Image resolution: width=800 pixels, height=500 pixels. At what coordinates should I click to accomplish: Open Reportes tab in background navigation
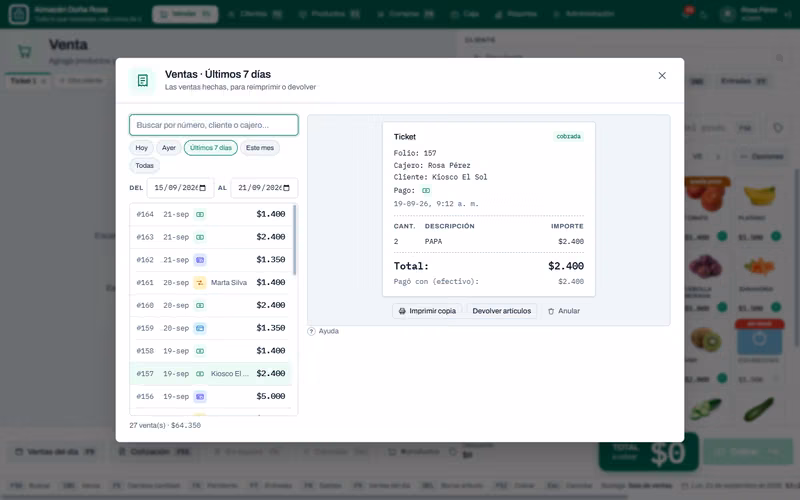(x=516, y=14)
